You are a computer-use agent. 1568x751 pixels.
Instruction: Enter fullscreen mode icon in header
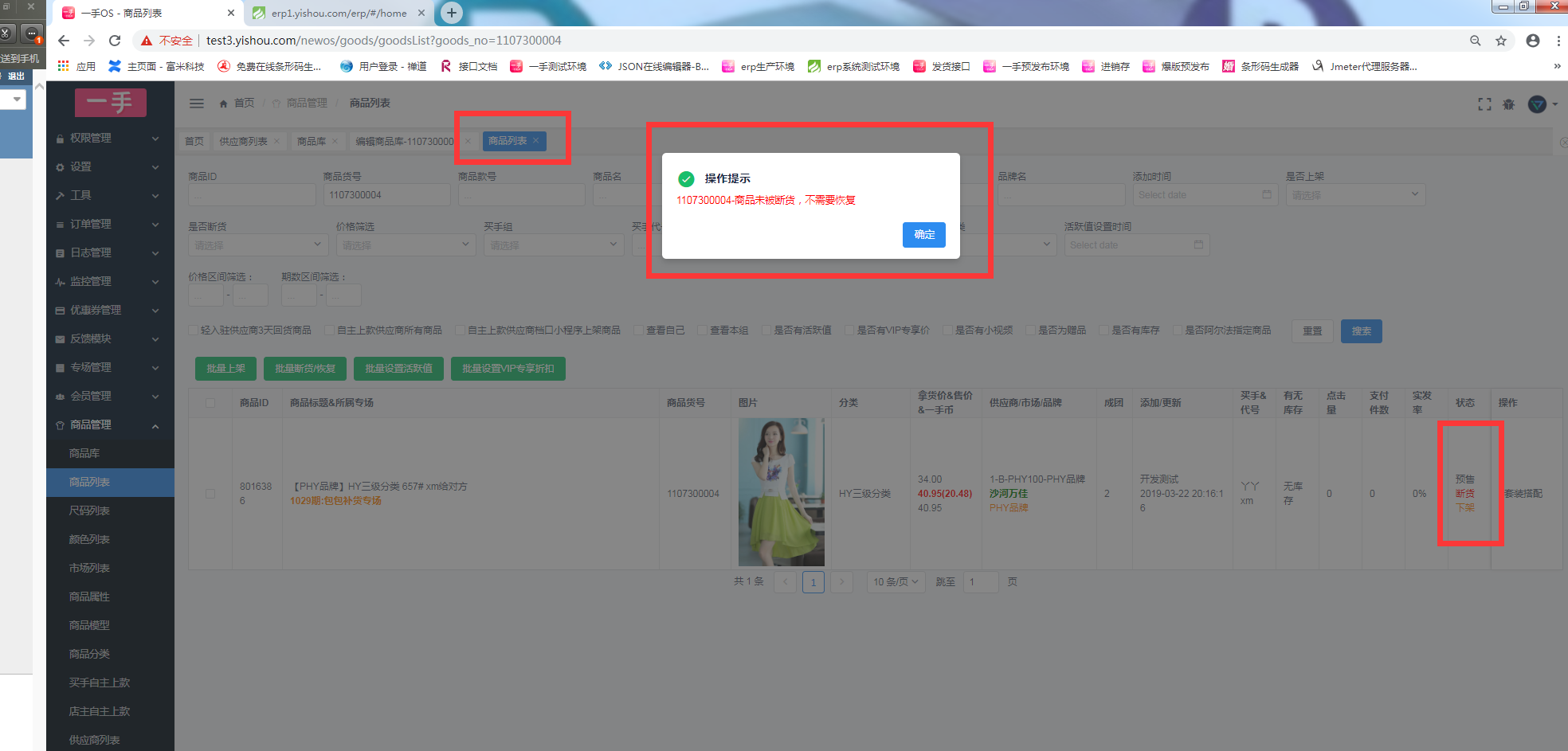point(1484,104)
